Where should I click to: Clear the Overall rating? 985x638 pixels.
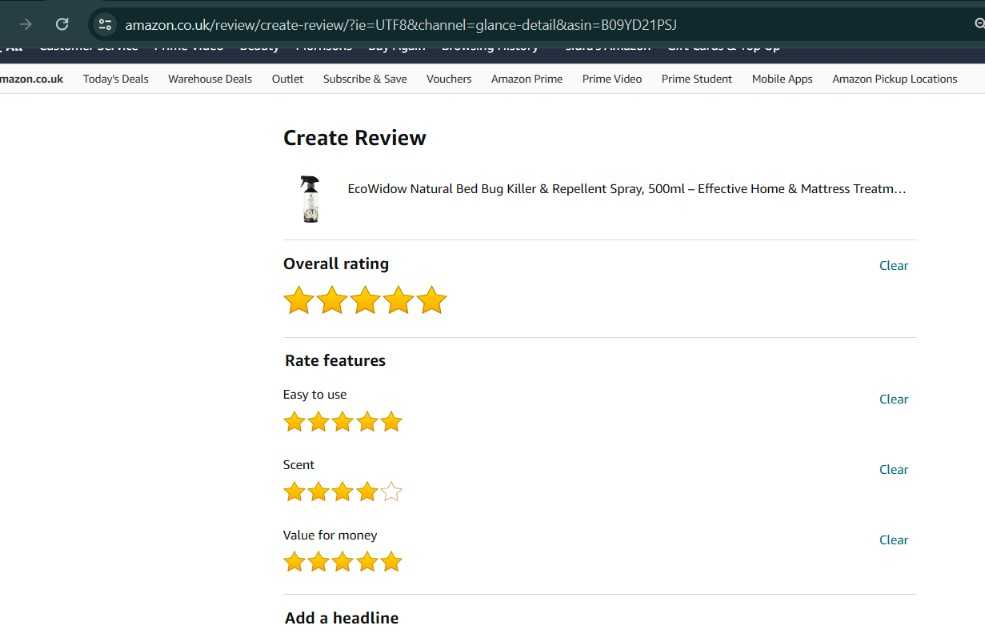click(x=893, y=266)
